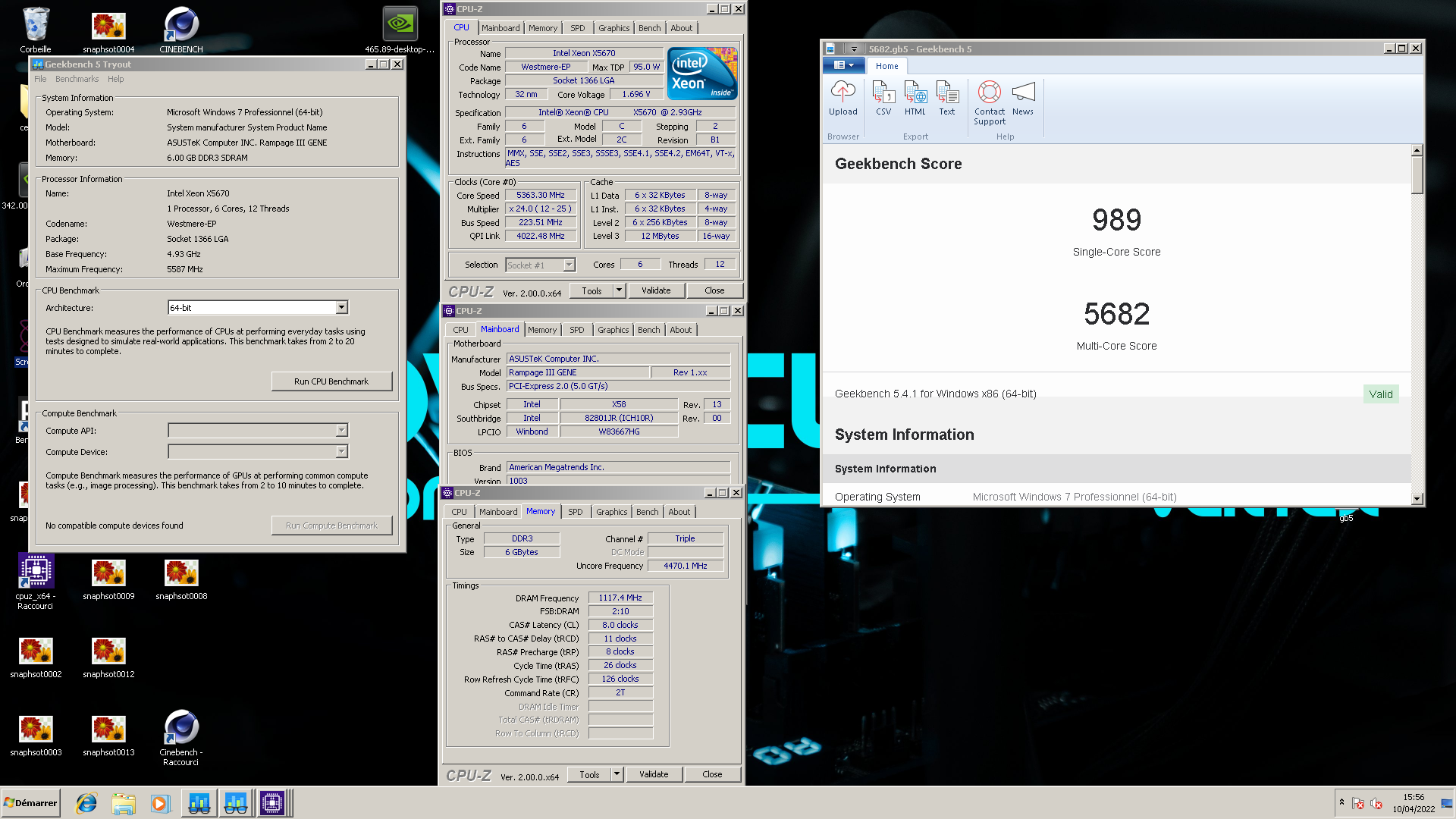This screenshot has height=819, width=1456.
Task: Switch to the Mainboard tab in Memory CPU-Z window
Action: [498, 512]
